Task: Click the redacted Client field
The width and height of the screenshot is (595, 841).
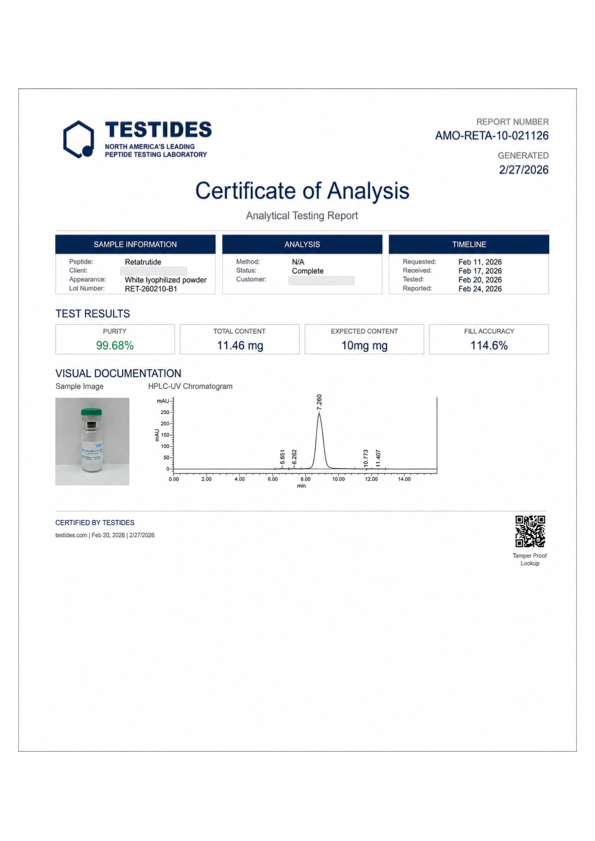Action: 153,271
